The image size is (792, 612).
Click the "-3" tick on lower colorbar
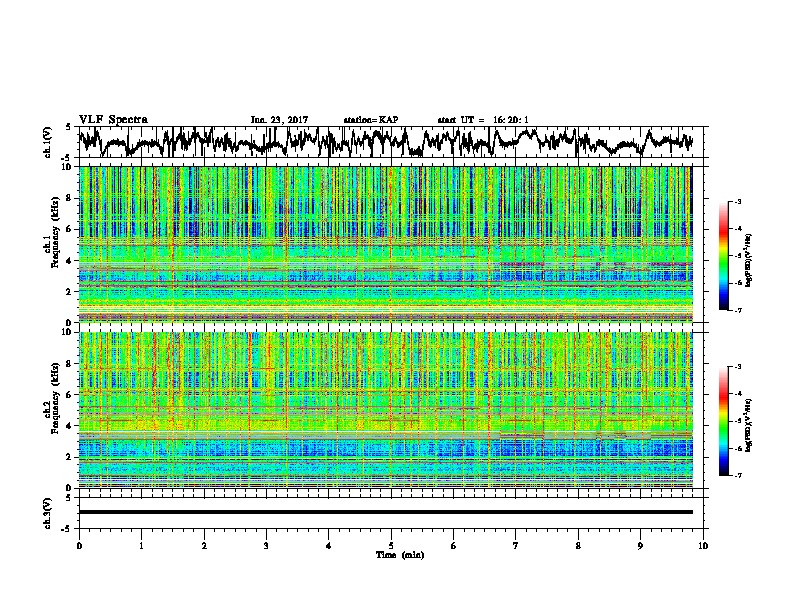click(x=737, y=367)
